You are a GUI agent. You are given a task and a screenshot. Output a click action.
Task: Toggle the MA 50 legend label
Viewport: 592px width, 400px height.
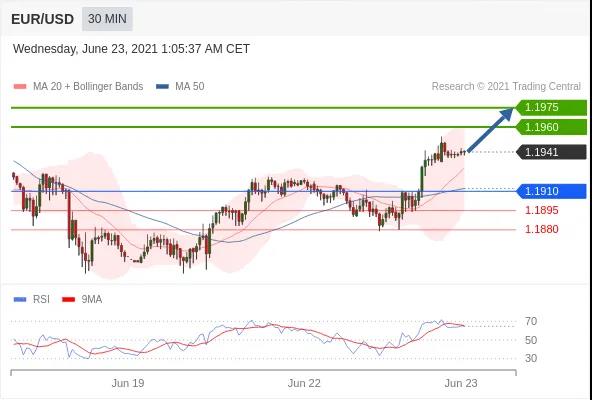190,86
